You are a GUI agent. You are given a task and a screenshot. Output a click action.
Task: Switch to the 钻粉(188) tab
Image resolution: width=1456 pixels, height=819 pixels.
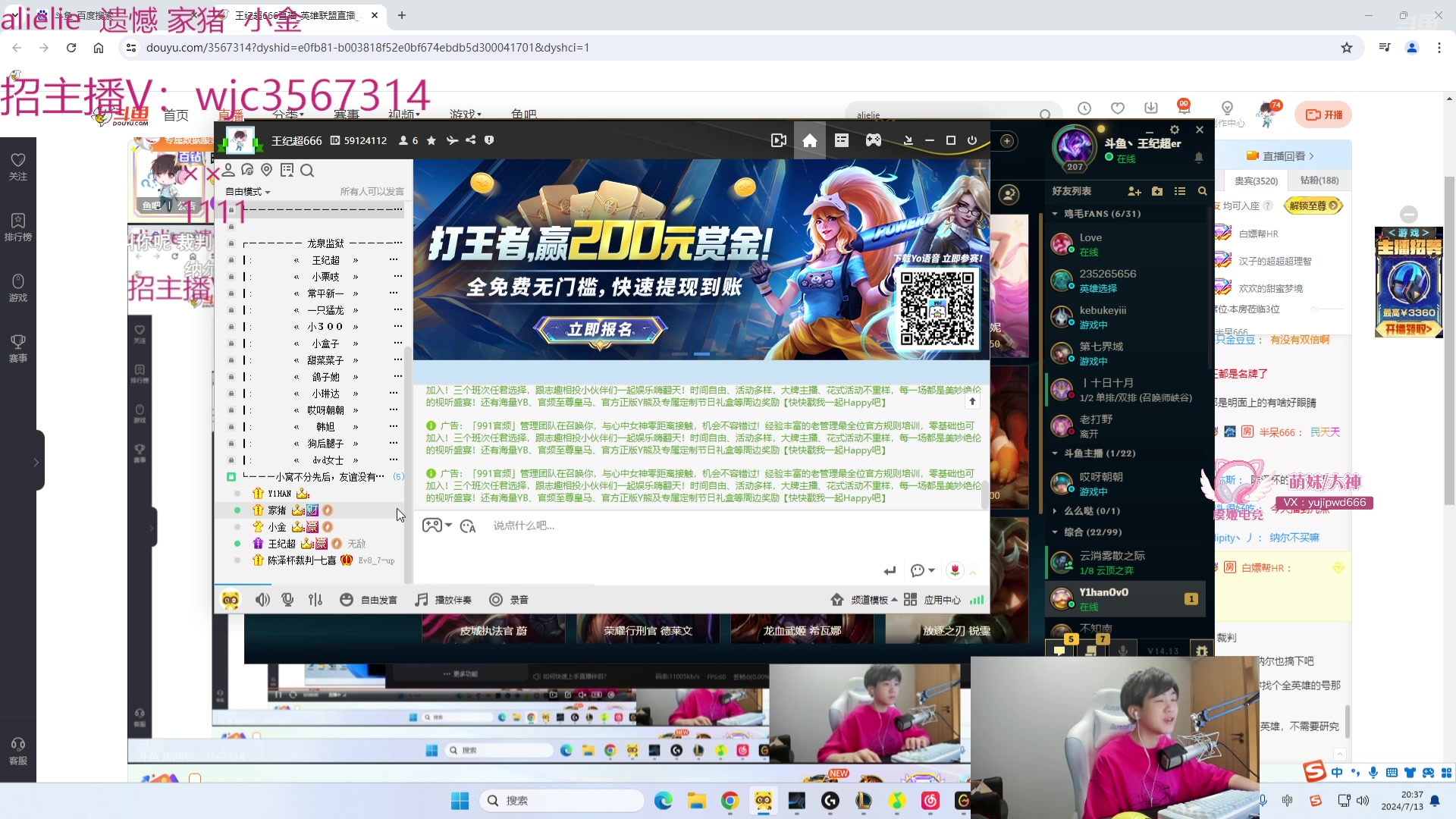pyautogui.click(x=1319, y=180)
